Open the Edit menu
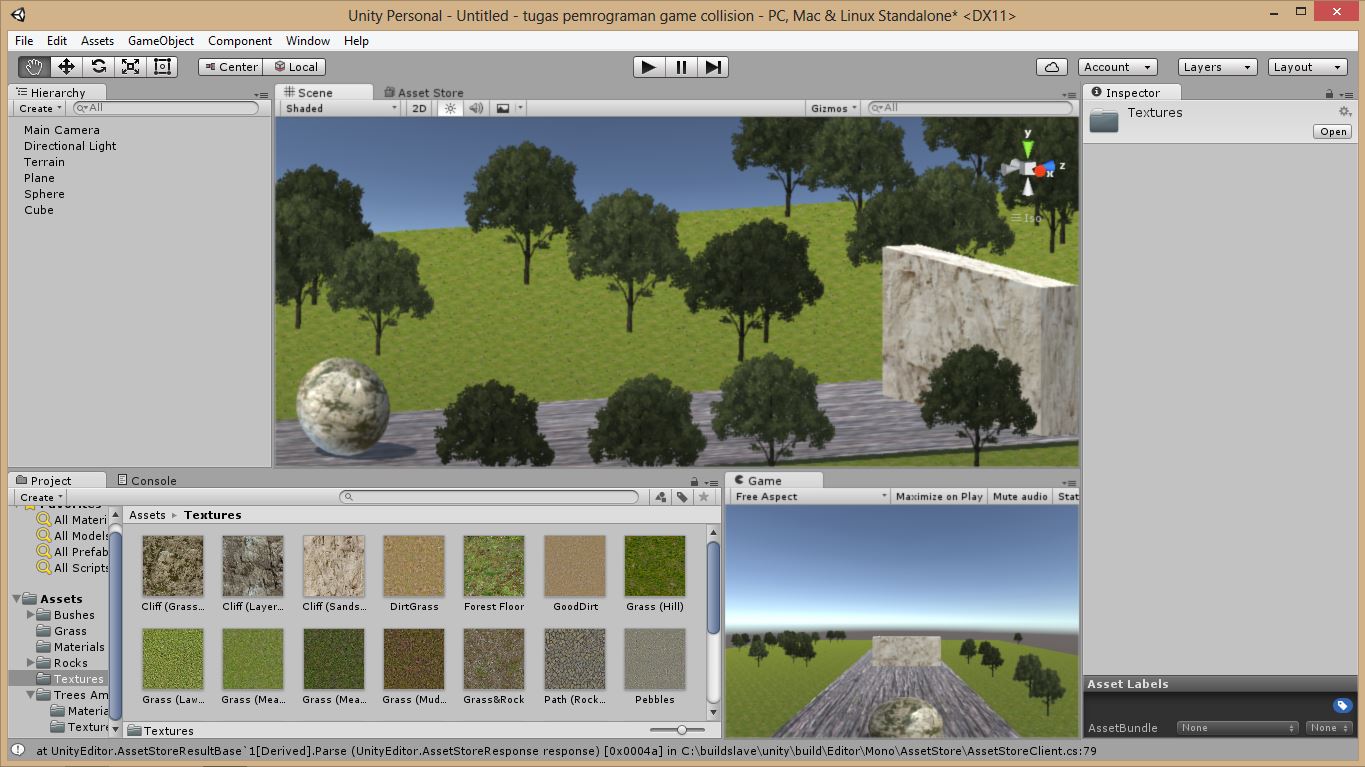Viewport: 1365px width, 767px height. pyautogui.click(x=57, y=41)
